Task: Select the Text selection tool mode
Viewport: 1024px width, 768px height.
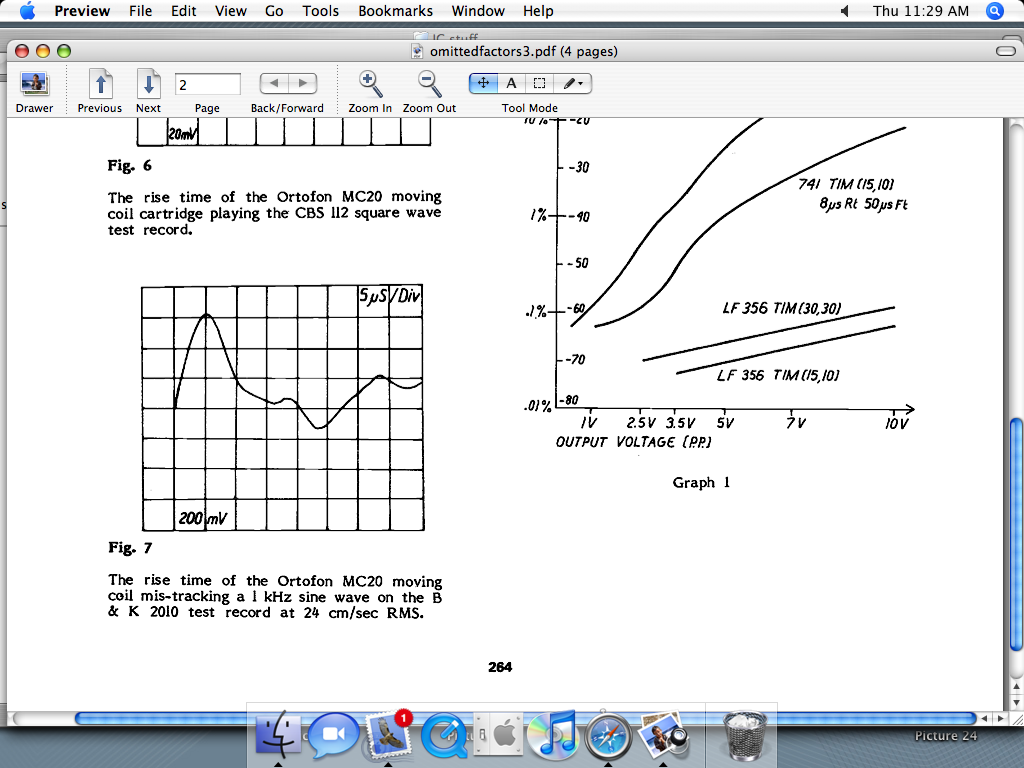Action: (511, 83)
